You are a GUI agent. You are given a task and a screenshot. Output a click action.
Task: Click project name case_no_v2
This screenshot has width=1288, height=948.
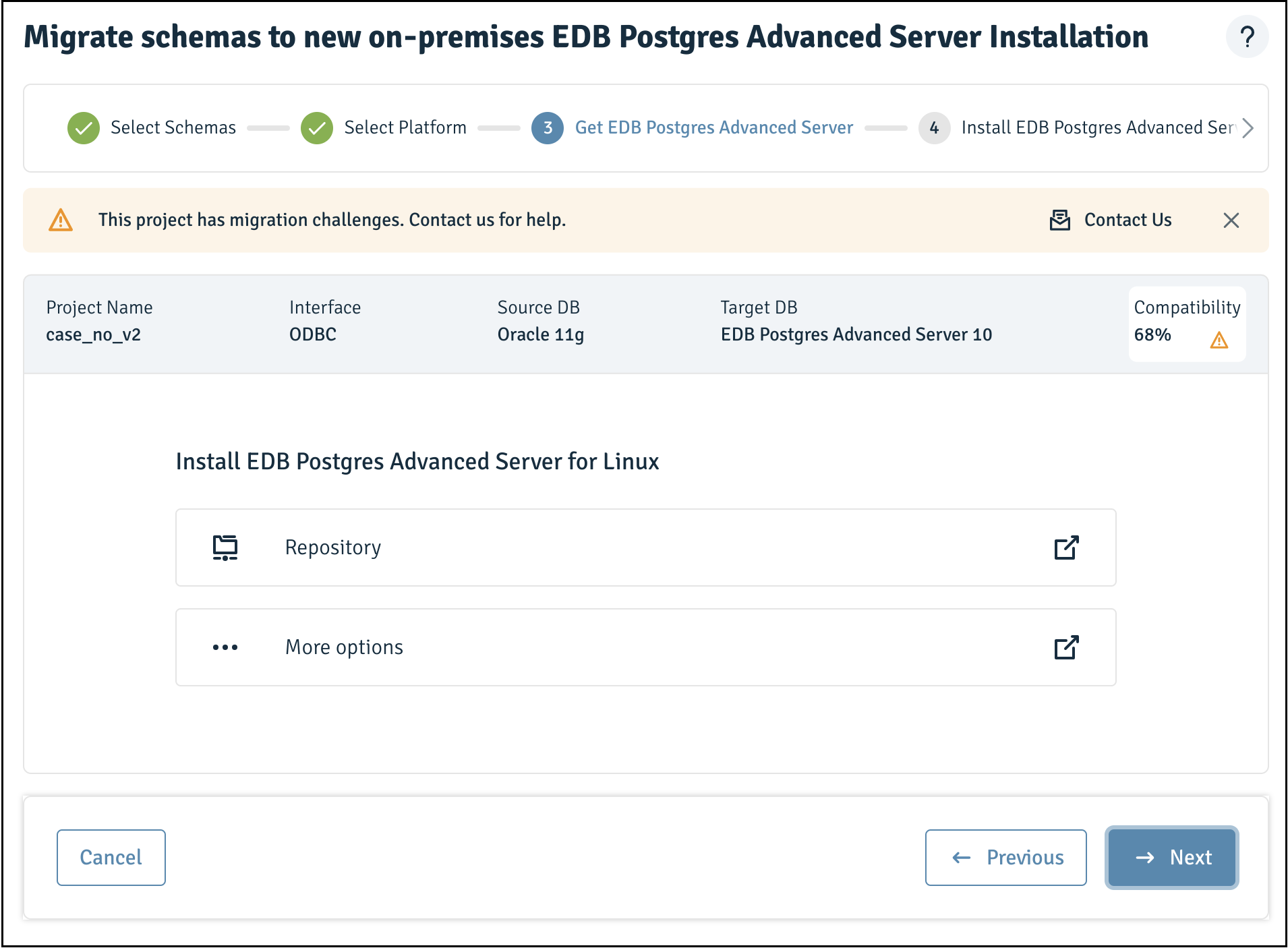point(93,335)
